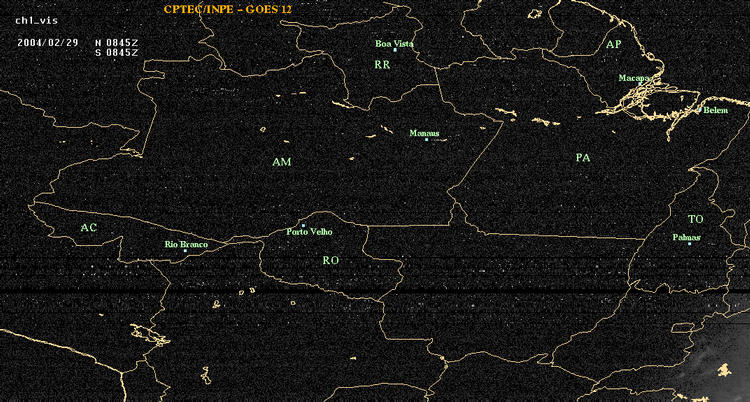The width and height of the screenshot is (750, 402).
Task: Click the 2004/02/29 date stamp
Action: pyautogui.click(x=48, y=42)
